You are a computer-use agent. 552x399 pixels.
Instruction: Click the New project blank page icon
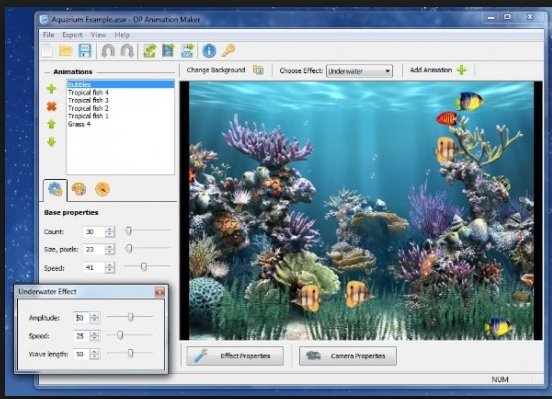pos(47,51)
